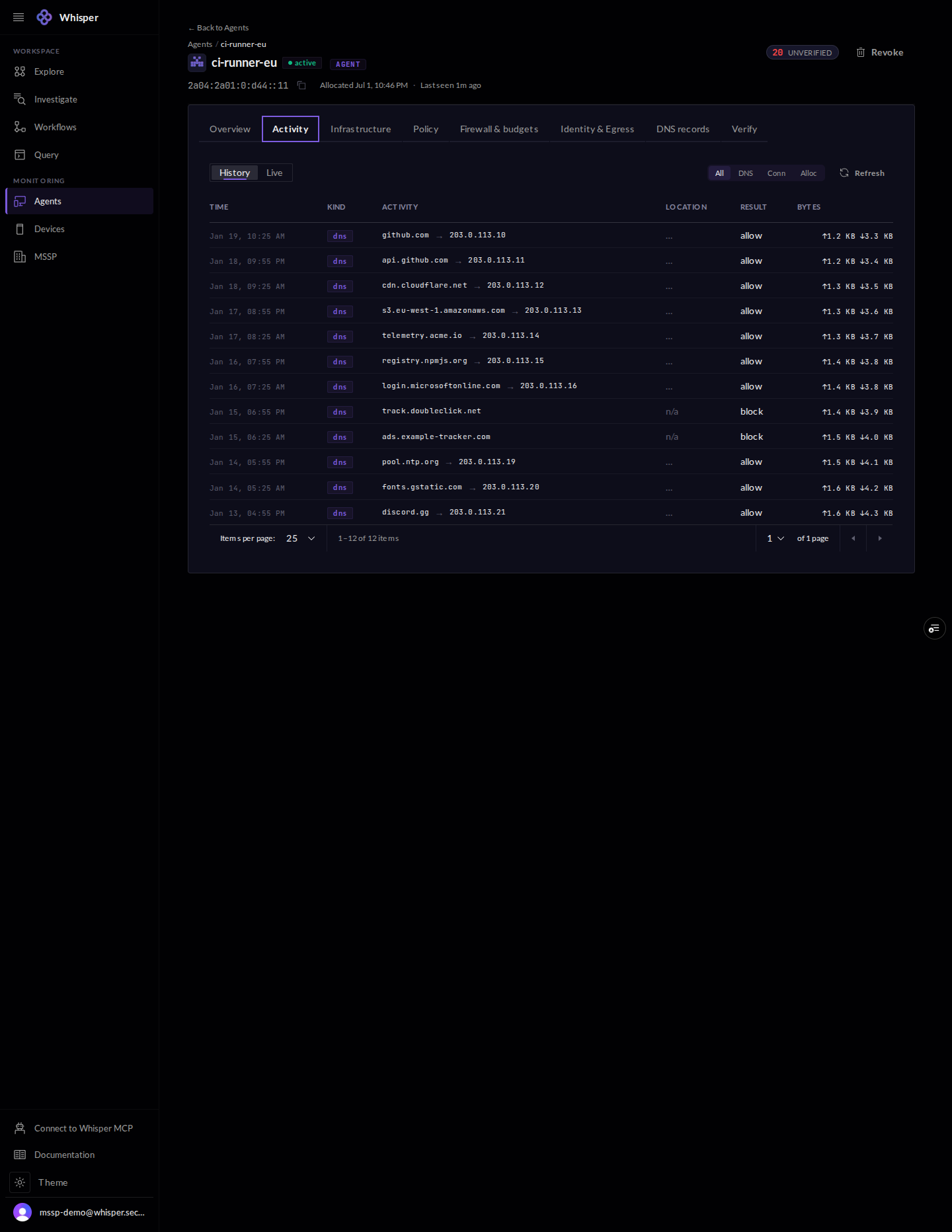Click the ci-runner-eu agent icon
This screenshot has width=952, height=1232.
(197, 63)
